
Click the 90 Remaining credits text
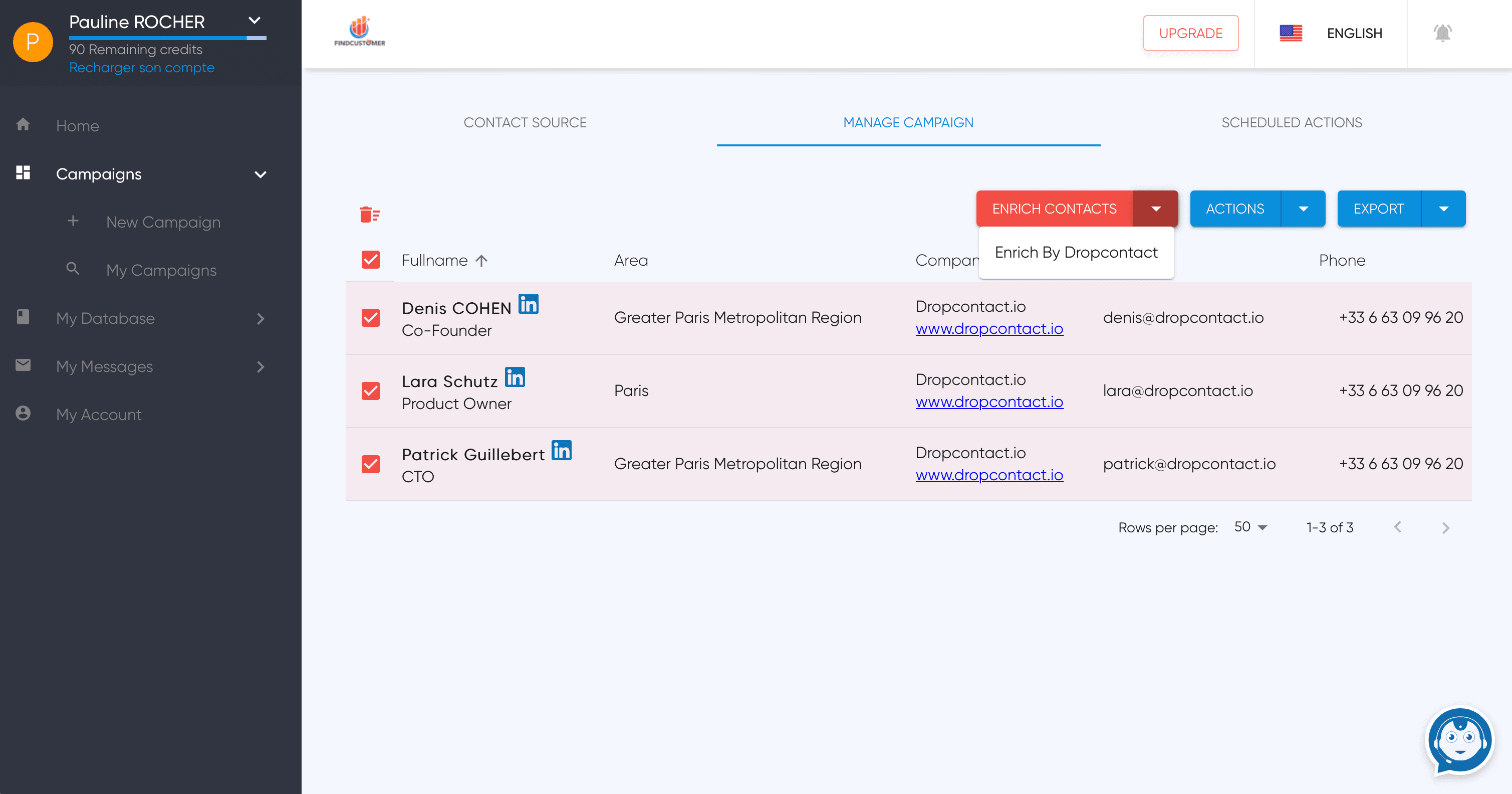tap(136, 49)
